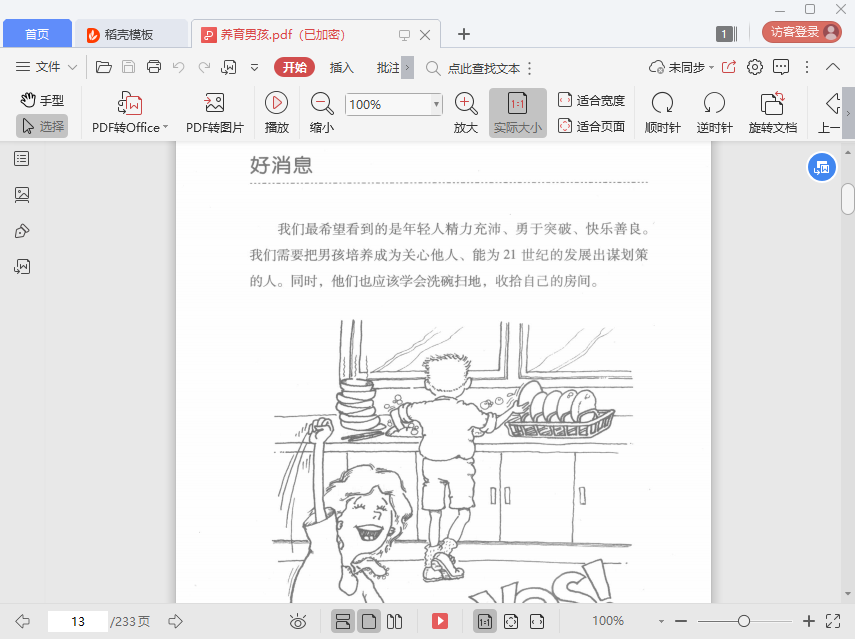The height and width of the screenshot is (639, 855).
Task: Expand the 文件 menu arrow
Action: point(72,68)
